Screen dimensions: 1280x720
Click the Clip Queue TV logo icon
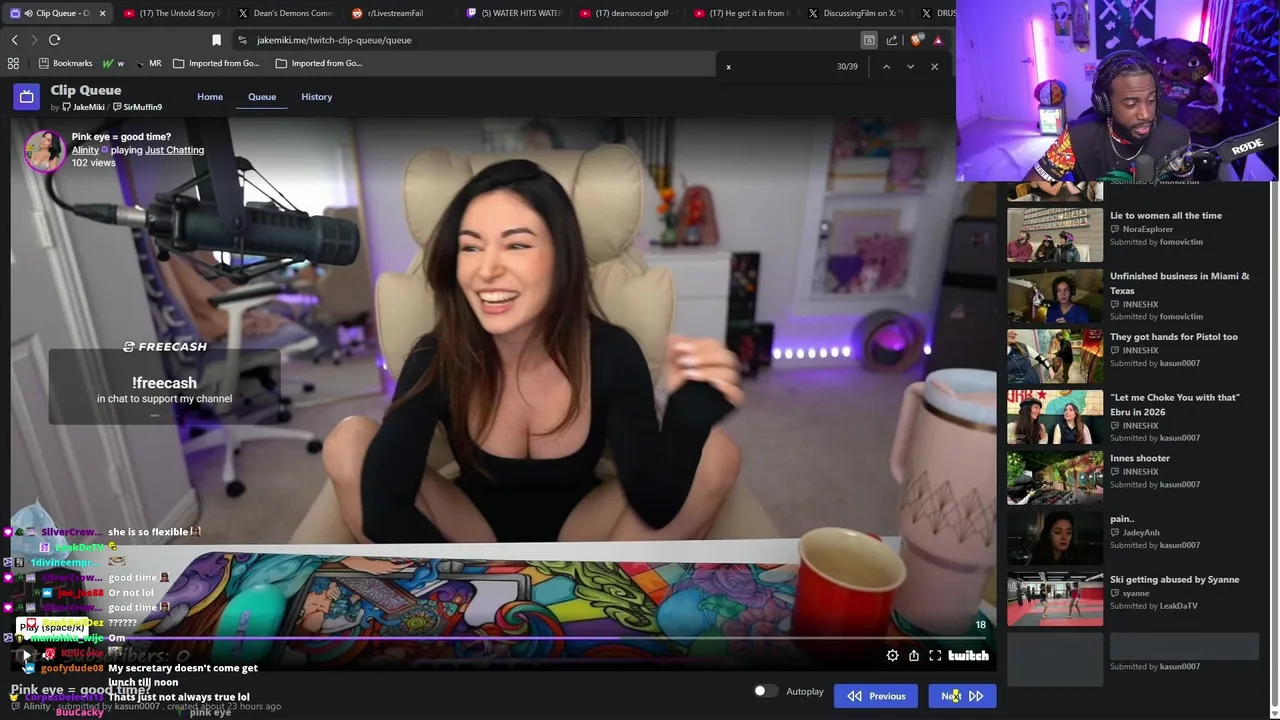[27, 97]
